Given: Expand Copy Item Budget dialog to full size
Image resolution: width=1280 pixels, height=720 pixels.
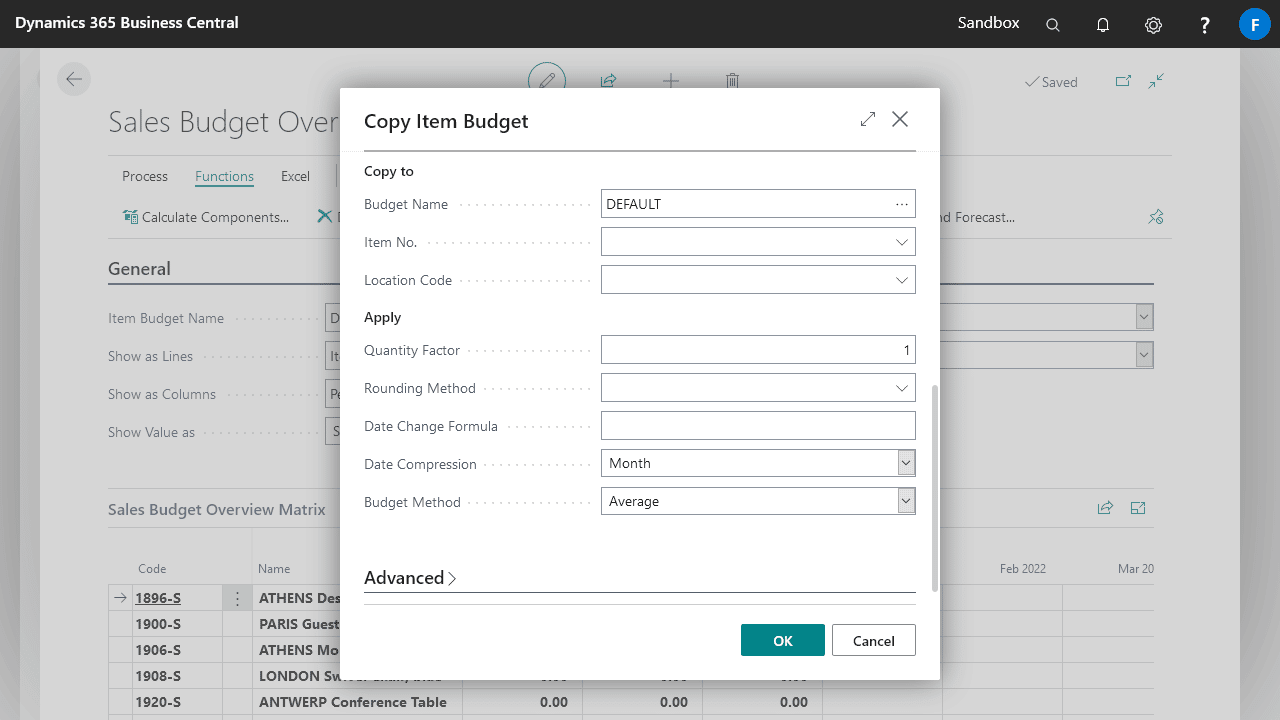Looking at the screenshot, I should [867, 120].
